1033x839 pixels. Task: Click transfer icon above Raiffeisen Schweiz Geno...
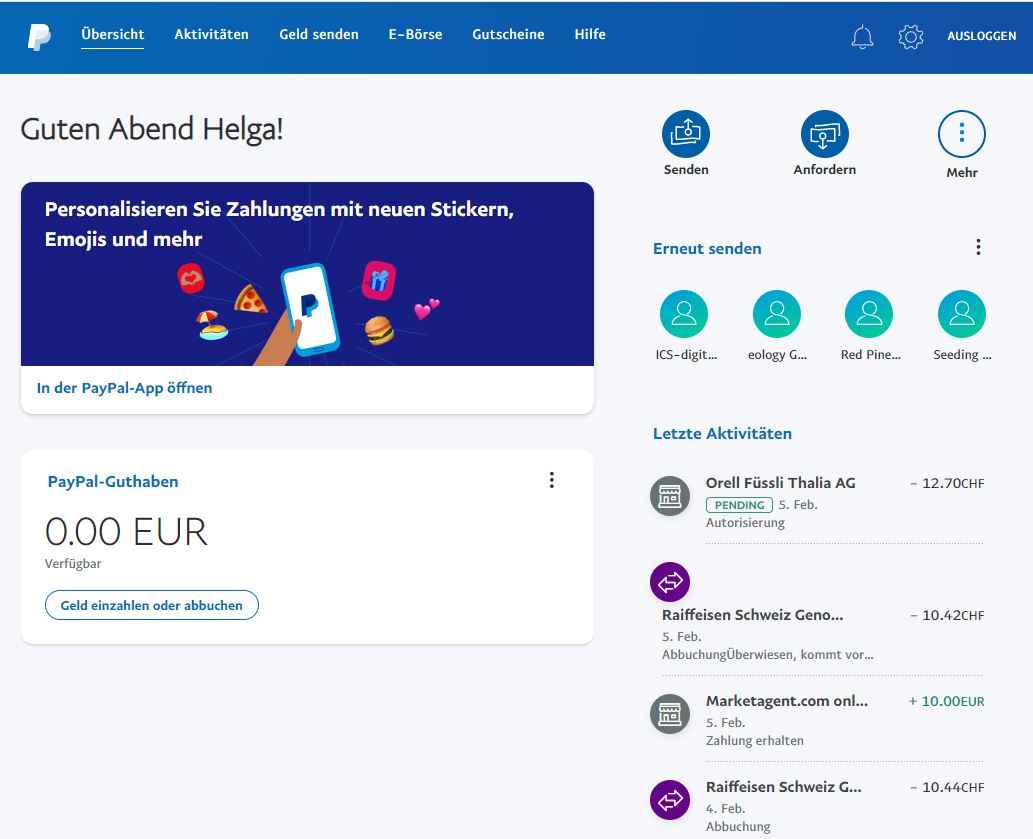(670, 582)
